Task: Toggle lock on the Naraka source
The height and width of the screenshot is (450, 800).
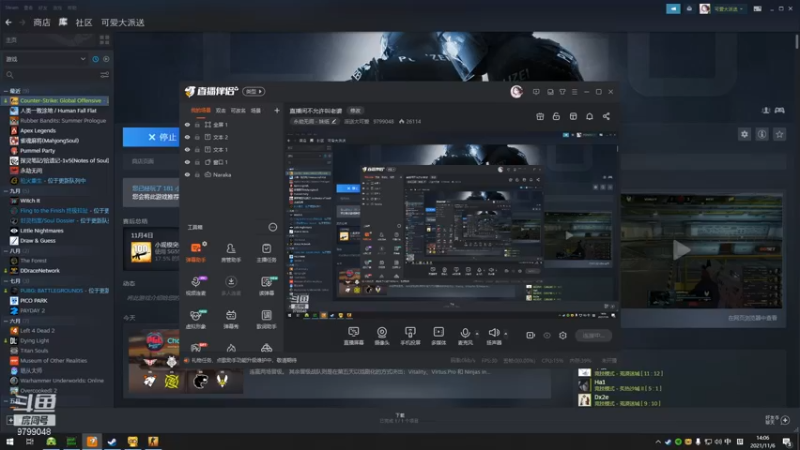Action: (x=197, y=174)
